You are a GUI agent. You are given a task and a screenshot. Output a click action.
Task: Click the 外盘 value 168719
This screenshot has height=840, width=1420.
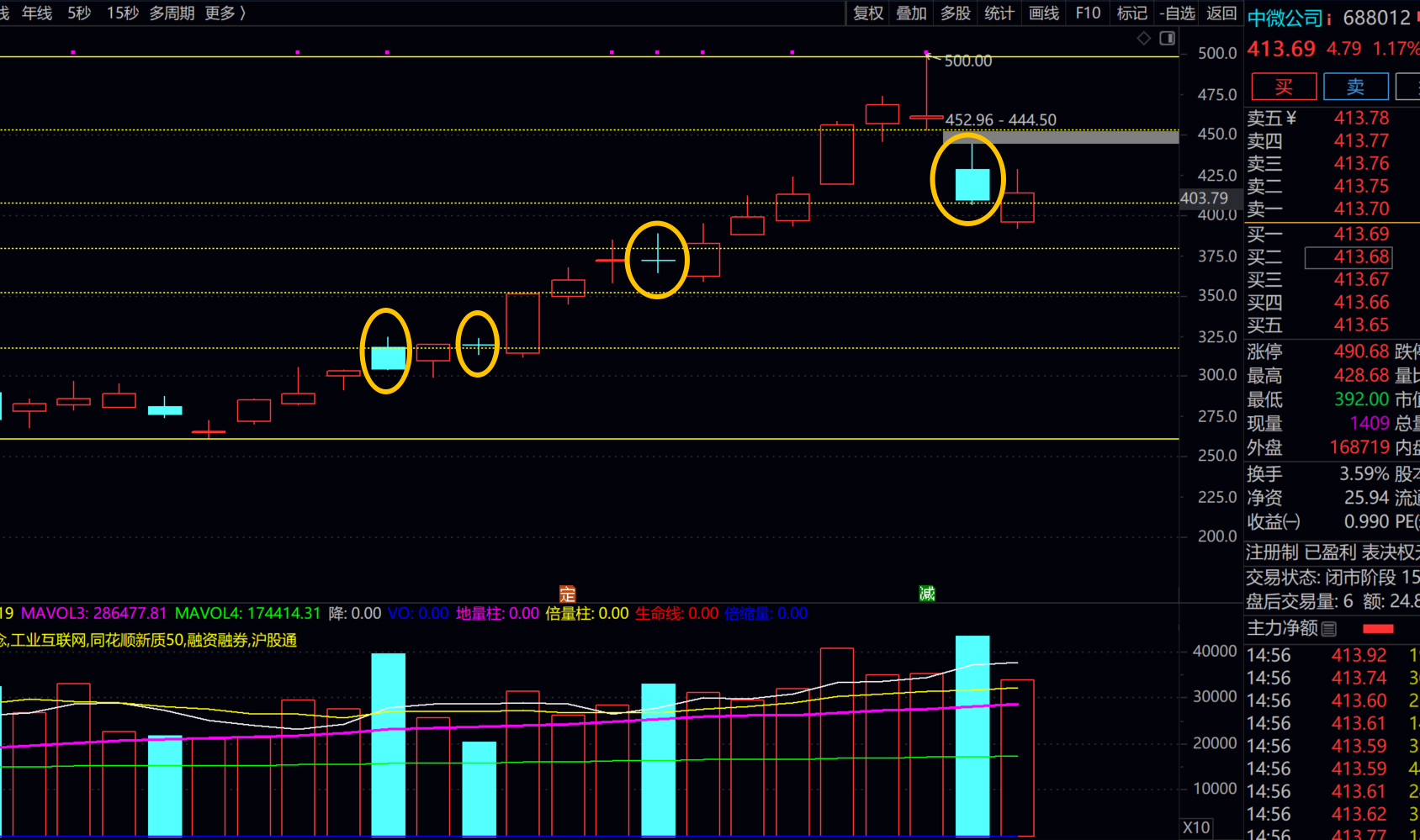pyautogui.click(x=1359, y=448)
